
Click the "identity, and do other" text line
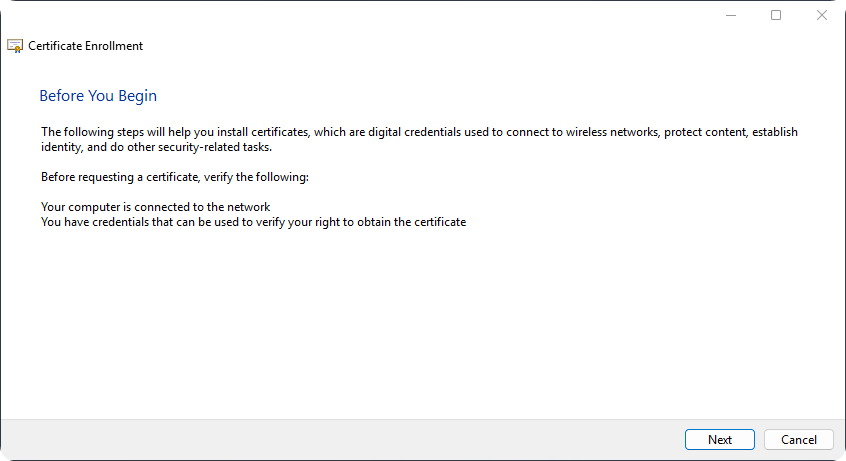coord(156,147)
